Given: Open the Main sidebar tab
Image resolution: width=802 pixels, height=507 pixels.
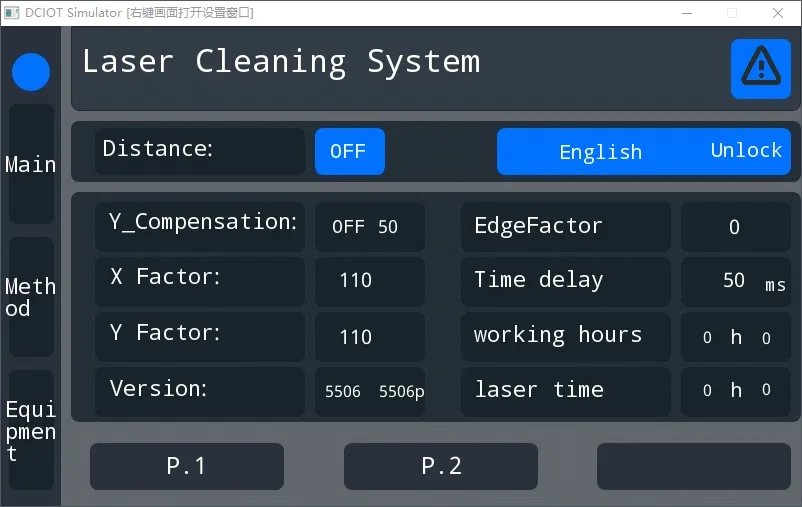Looking at the screenshot, I should click(x=31, y=164).
